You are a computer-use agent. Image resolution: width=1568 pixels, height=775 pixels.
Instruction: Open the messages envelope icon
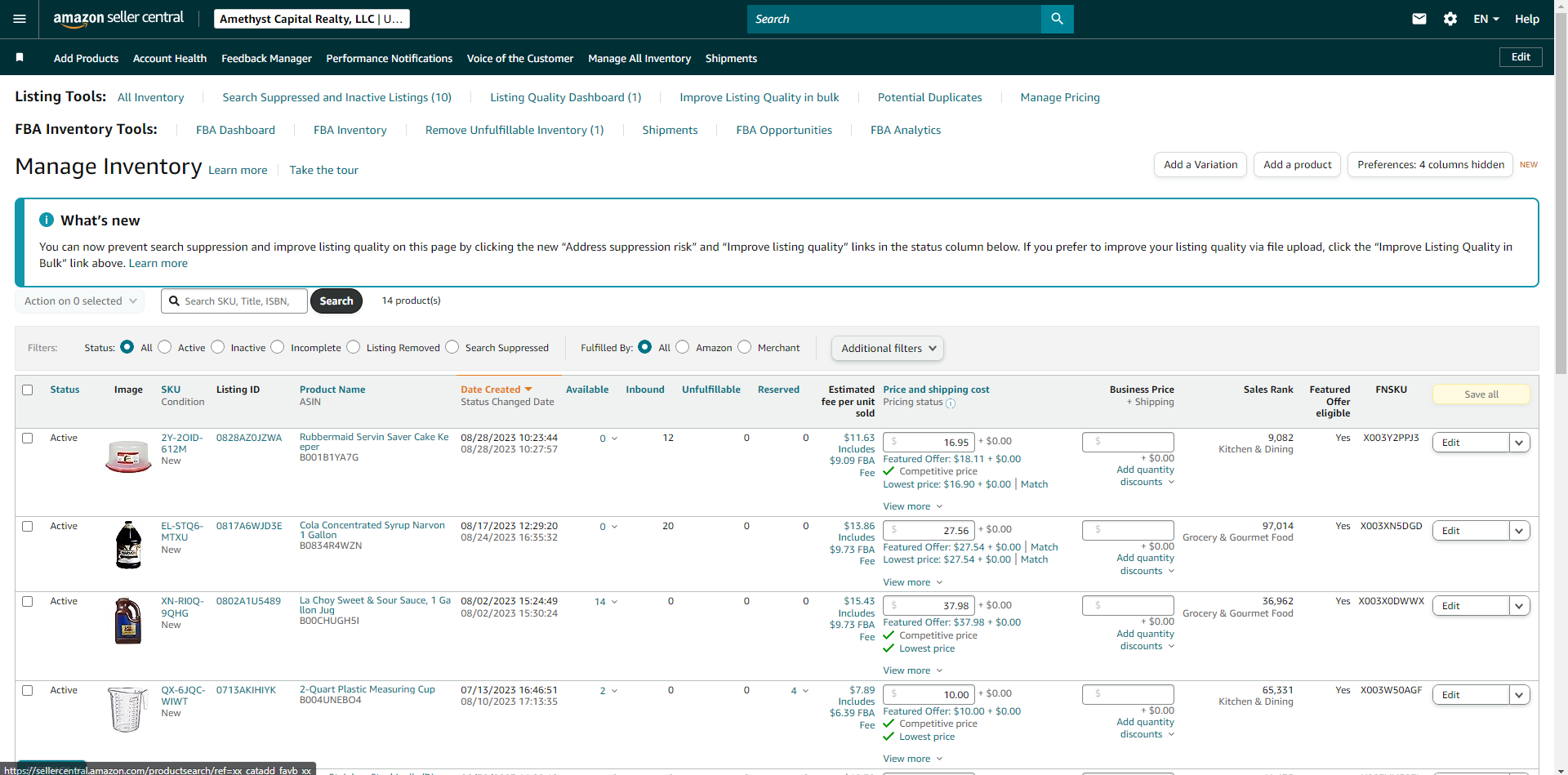1419,19
